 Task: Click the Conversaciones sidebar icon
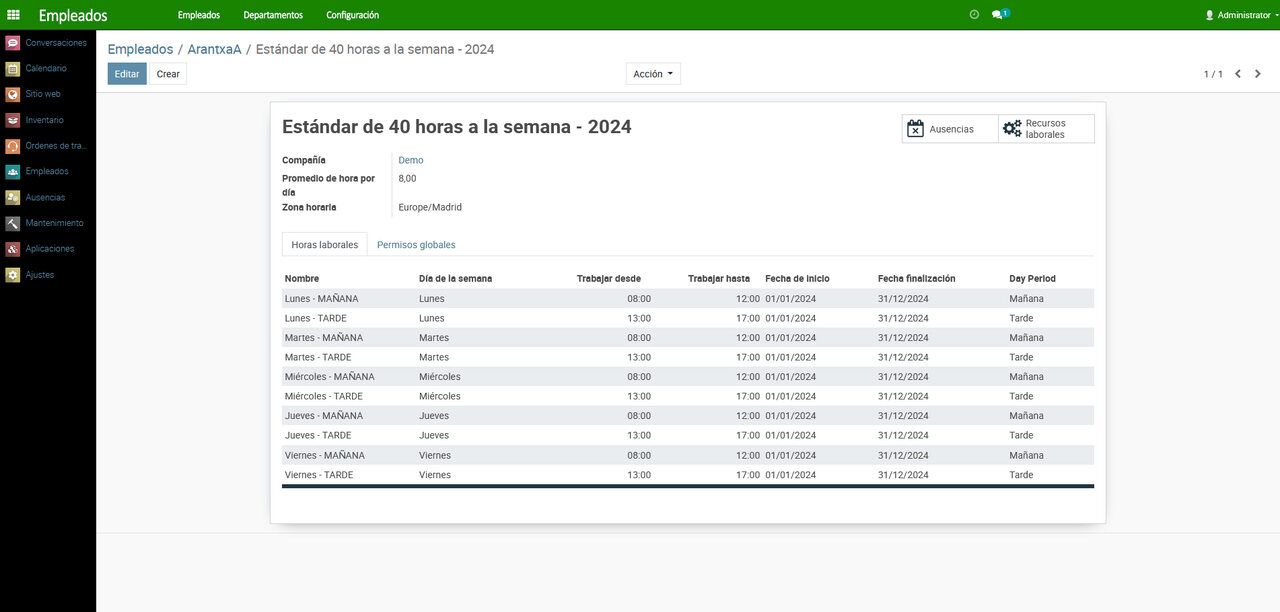[12, 43]
